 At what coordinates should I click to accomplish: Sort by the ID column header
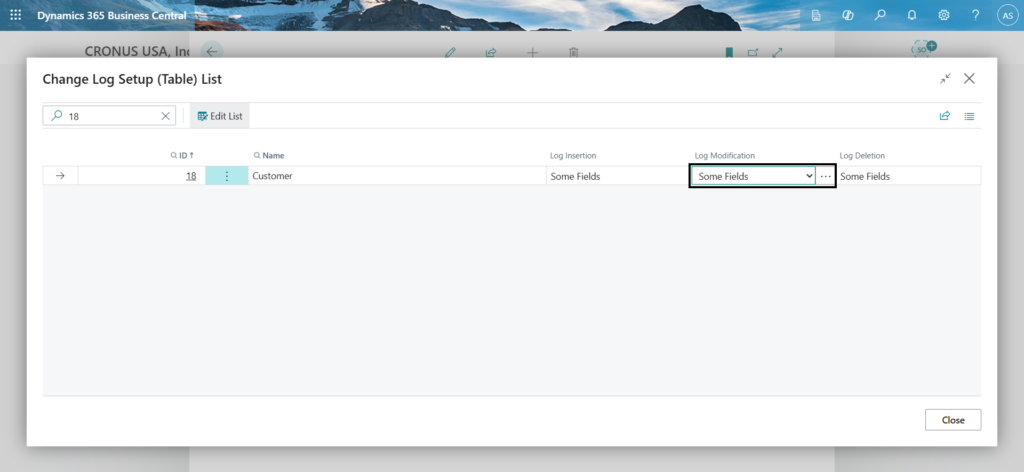183,155
